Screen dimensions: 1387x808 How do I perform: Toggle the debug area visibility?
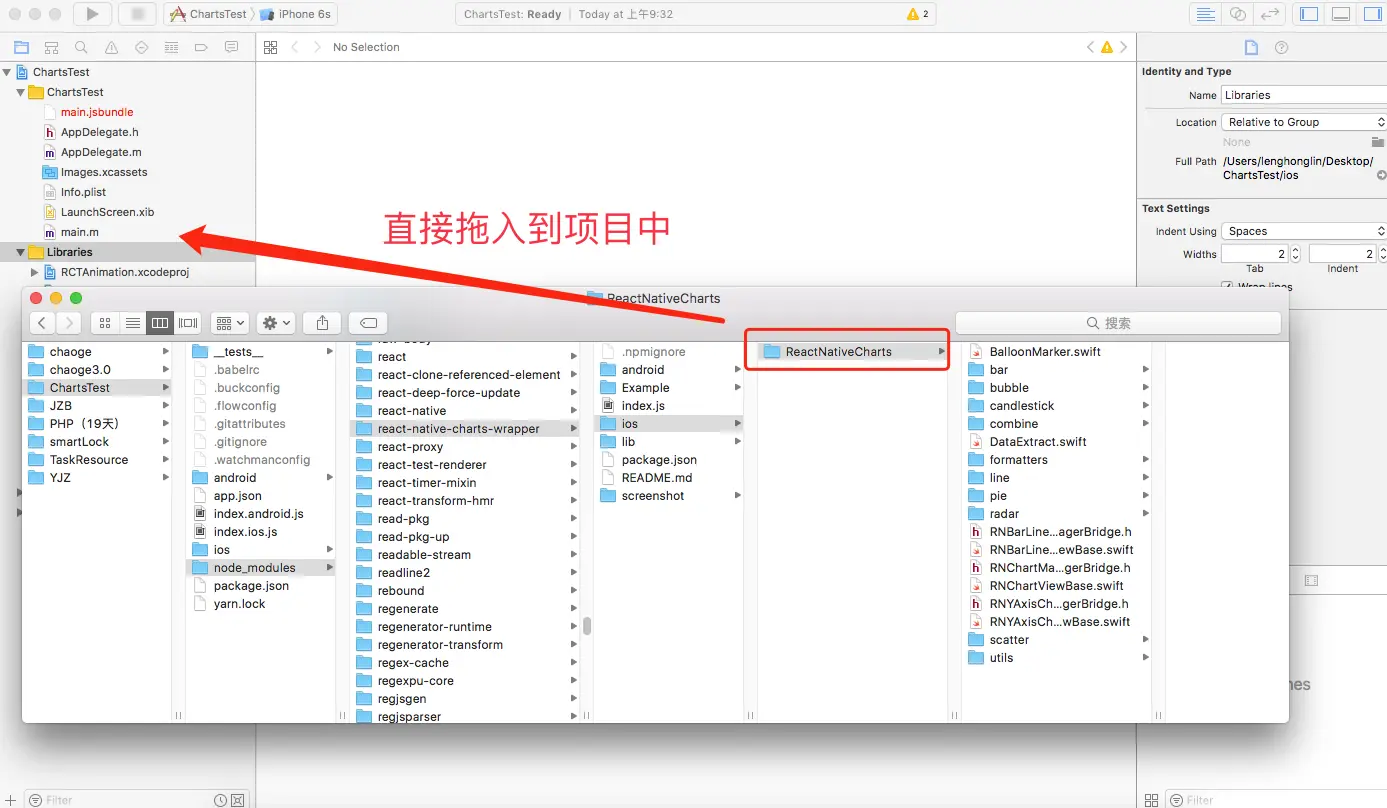[x=1341, y=14]
